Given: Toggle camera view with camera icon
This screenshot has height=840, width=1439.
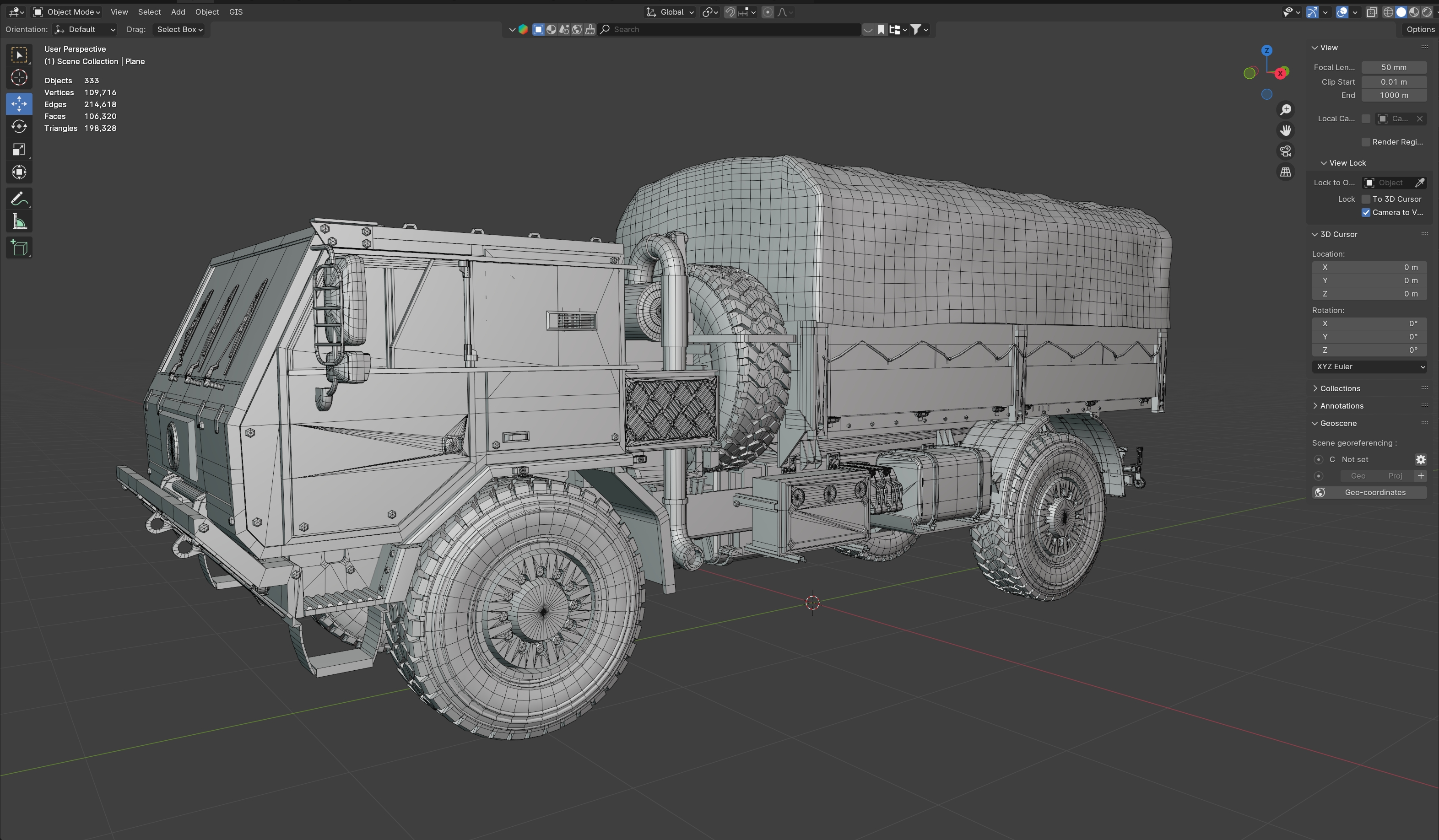Looking at the screenshot, I should (1285, 151).
